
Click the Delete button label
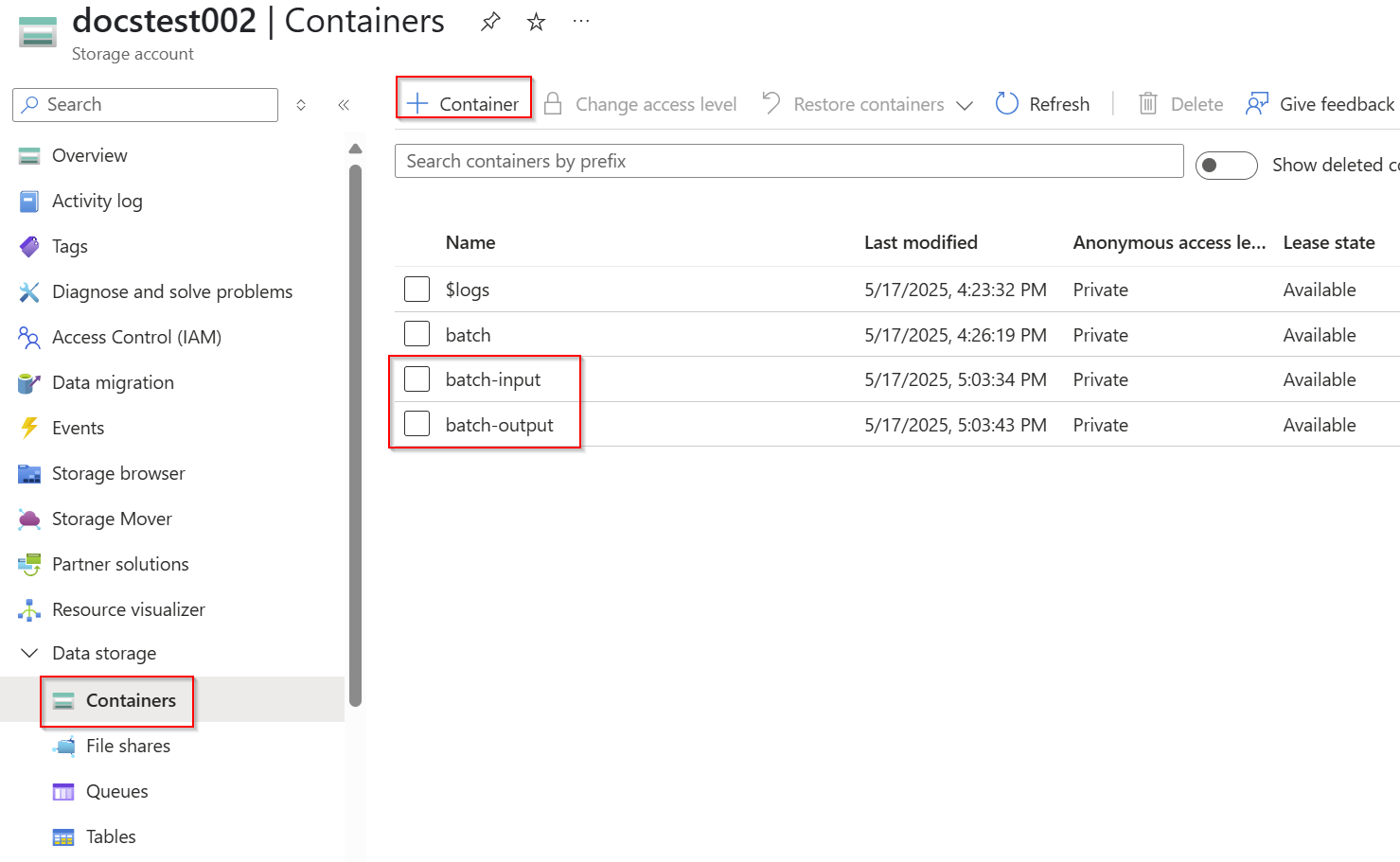tap(1196, 105)
